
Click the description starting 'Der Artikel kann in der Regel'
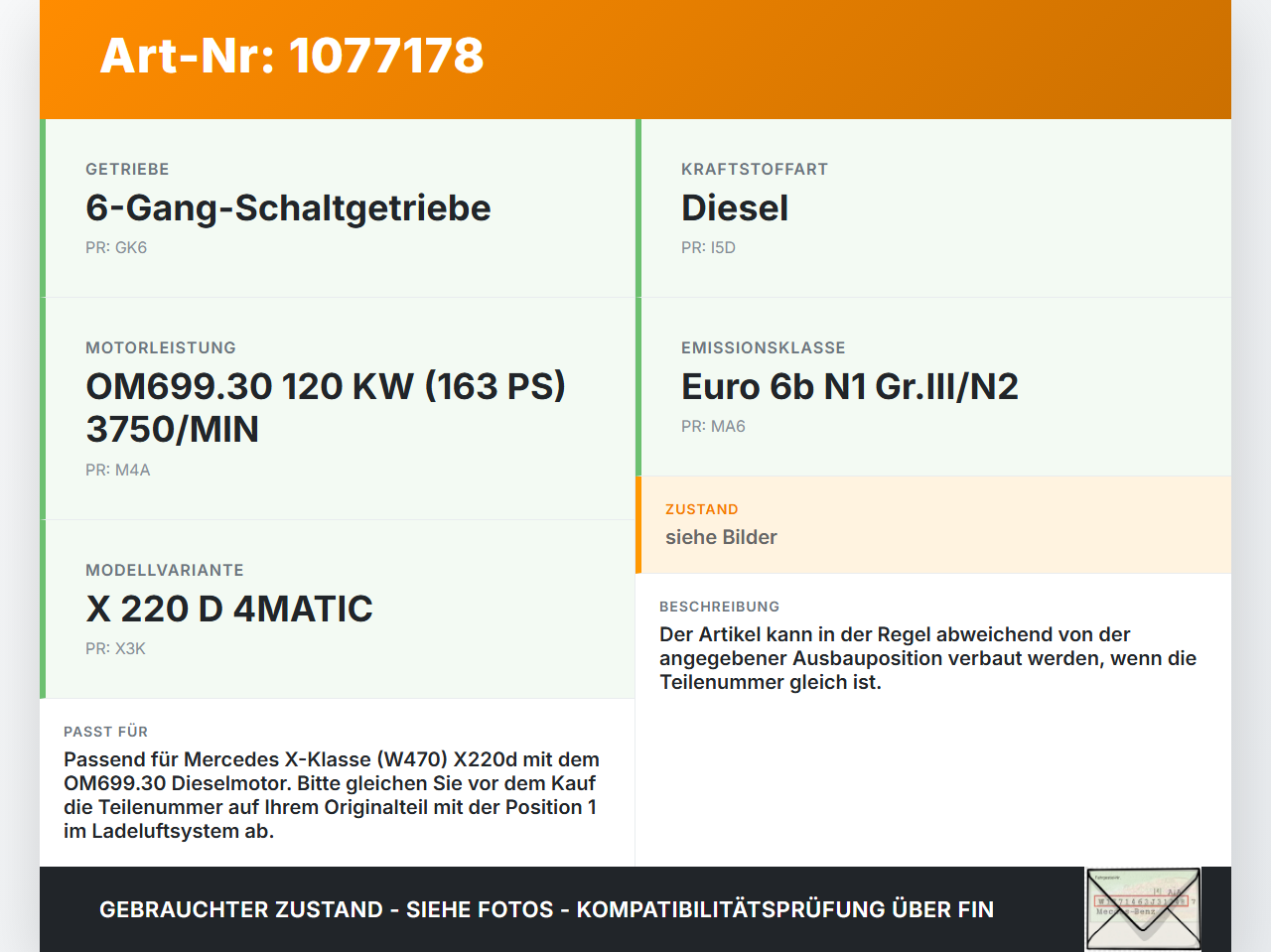928,658
